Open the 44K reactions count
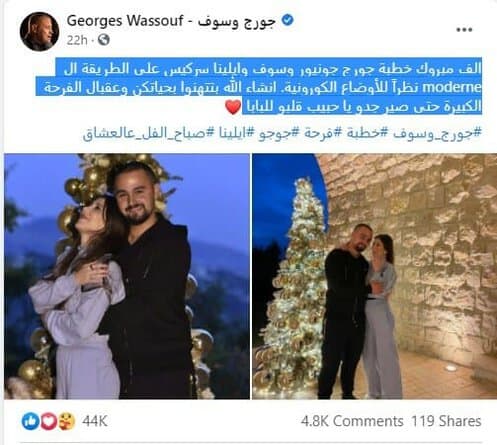 click(x=95, y=421)
